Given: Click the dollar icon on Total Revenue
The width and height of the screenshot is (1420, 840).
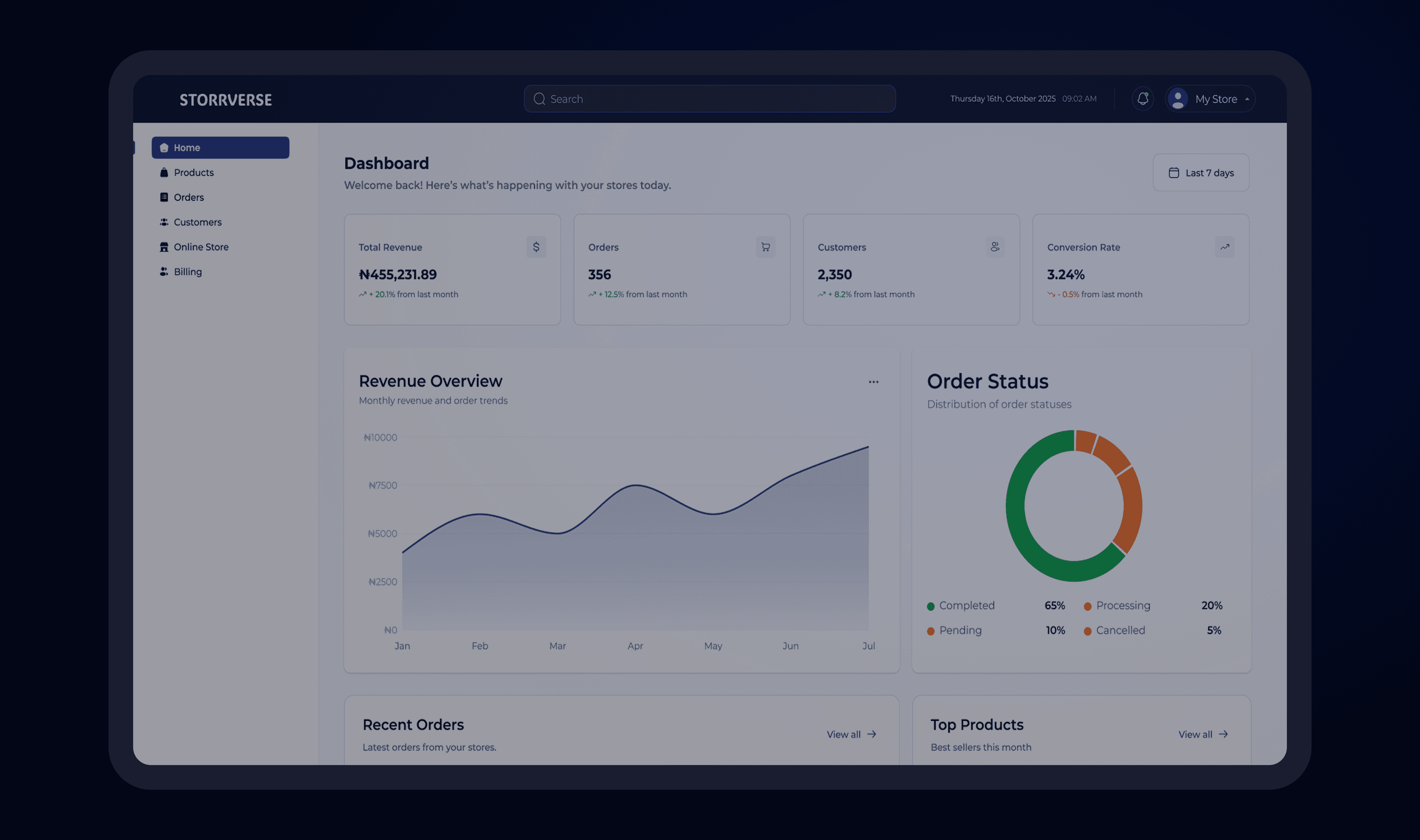Looking at the screenshot, I should point(536,247).
